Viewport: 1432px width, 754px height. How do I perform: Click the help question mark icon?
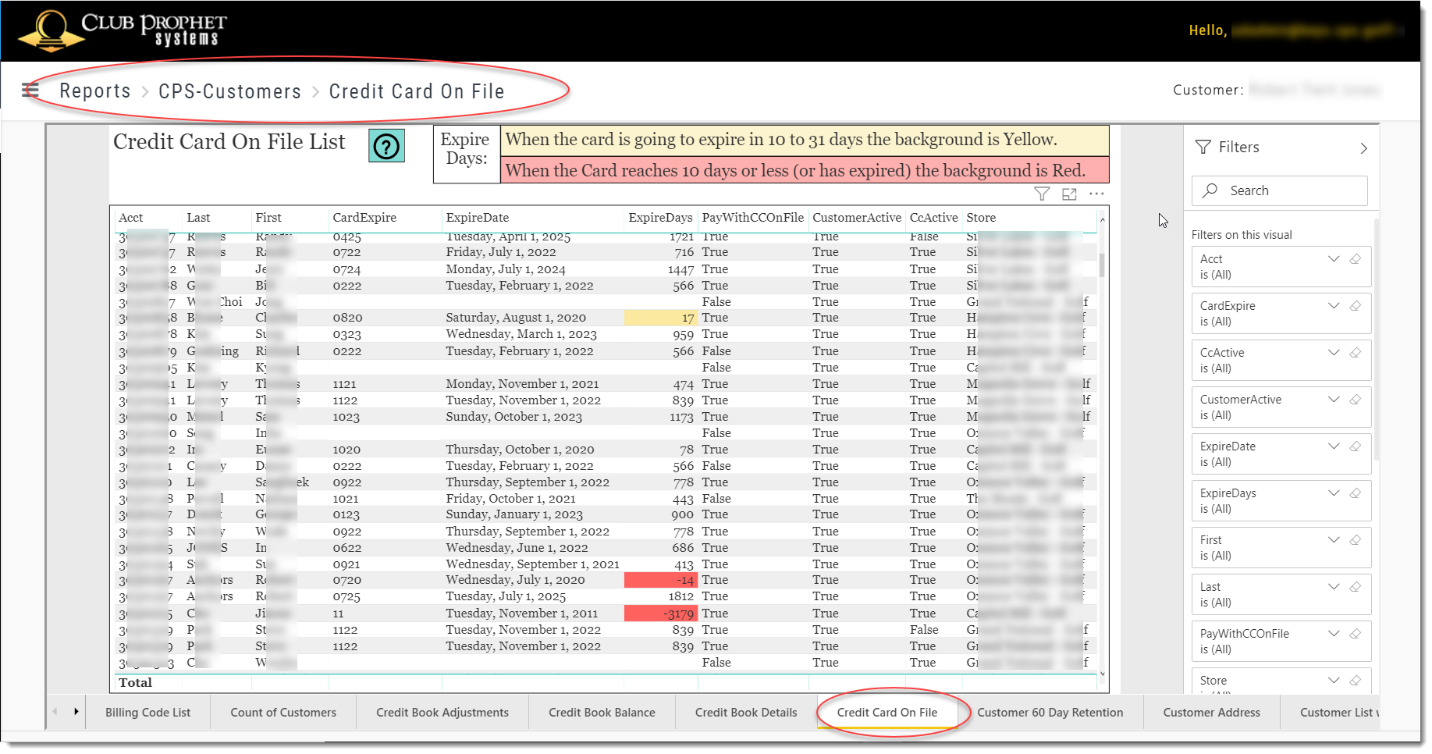(x=386, y=146)
